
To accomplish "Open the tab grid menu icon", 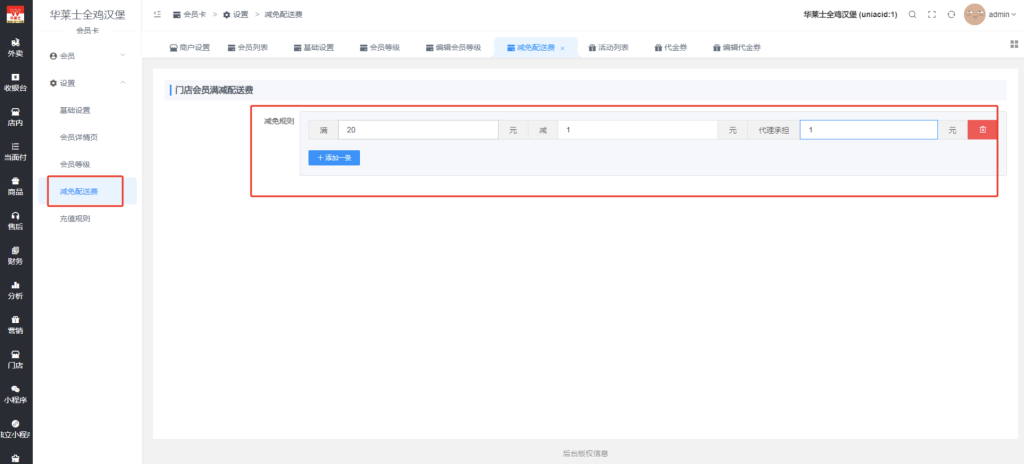I will point(1014,44).
